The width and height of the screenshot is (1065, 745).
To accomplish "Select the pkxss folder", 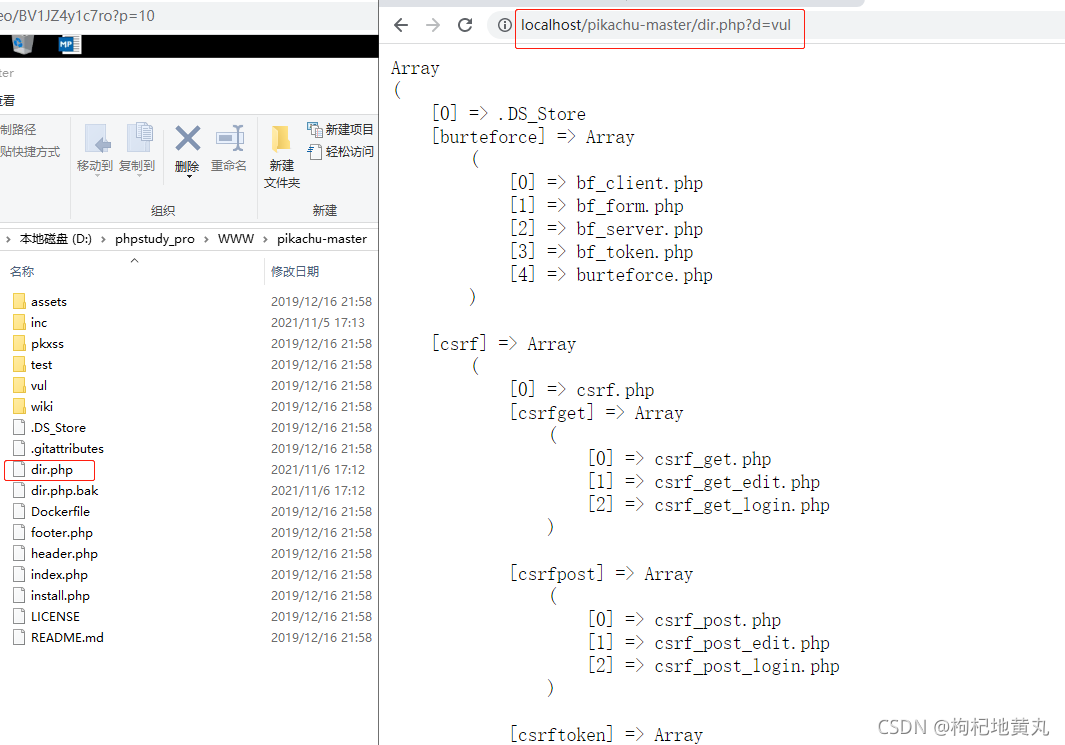I will pyautogui.click(x=48, y=344).
